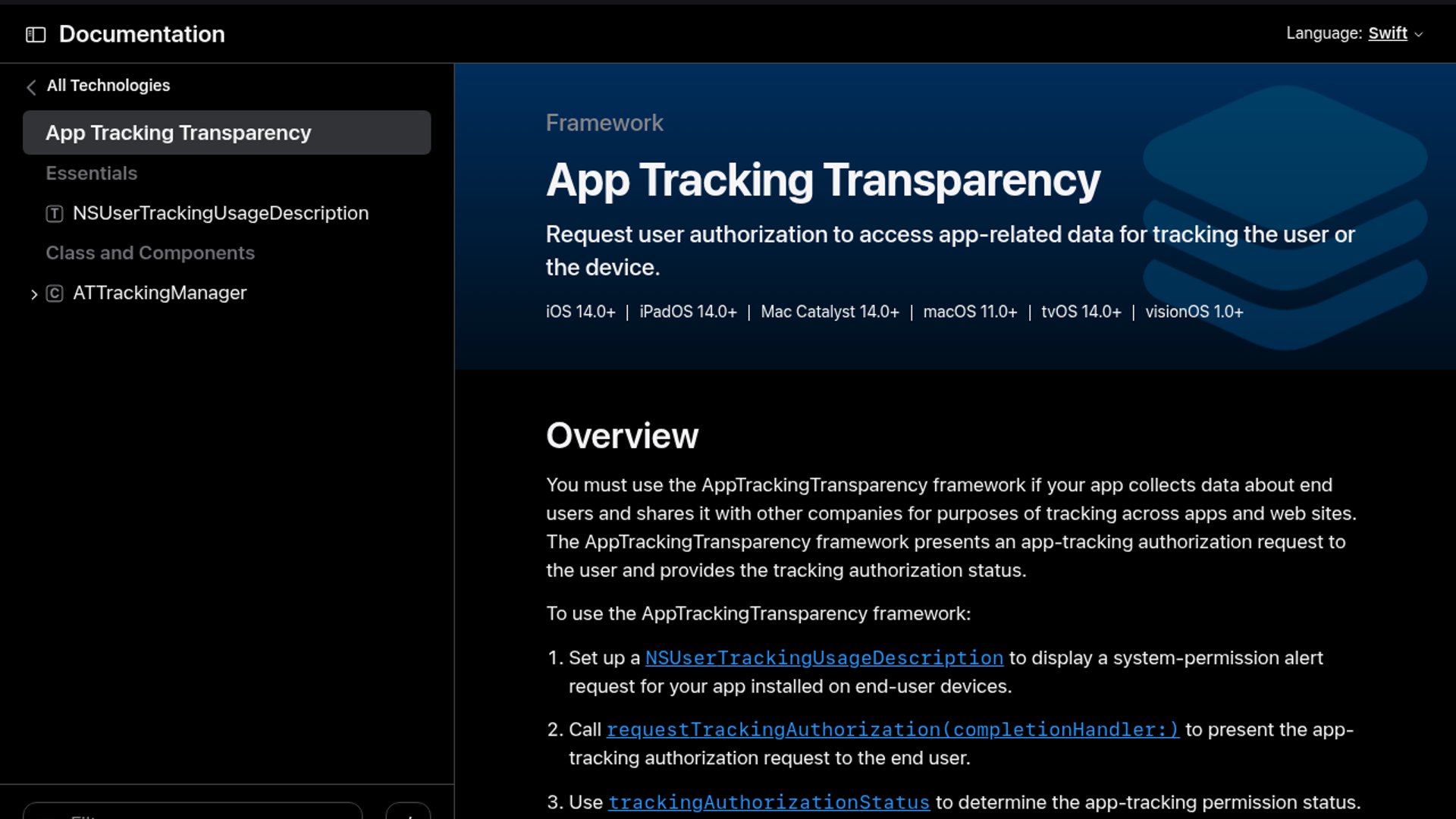This screenshot has height=819, width=1456.
Task: Open the Documentation home title
Action: tap(142, 34)
